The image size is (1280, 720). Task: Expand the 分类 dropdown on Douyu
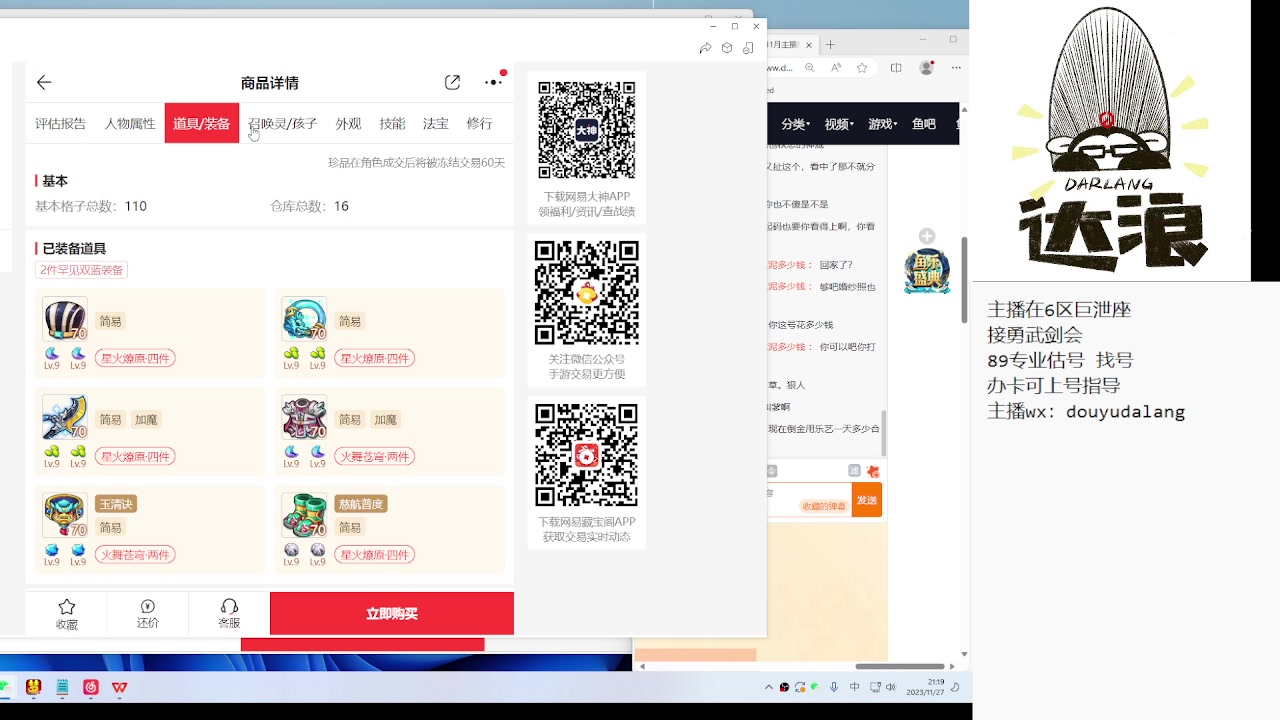tap(795, 124)
